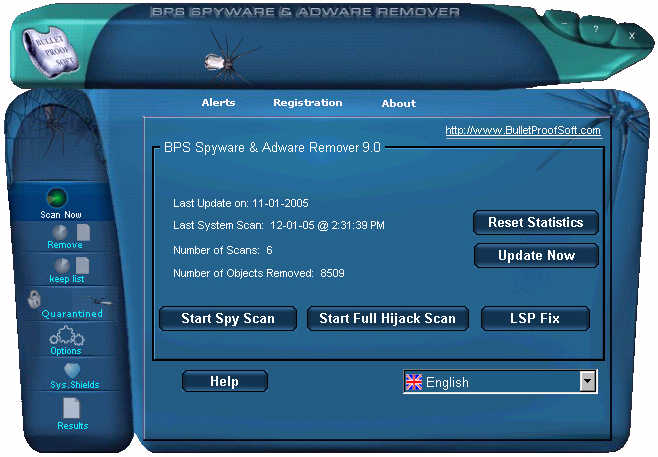Open the keep list section label
658x457 pixels.
pos(67,279)
